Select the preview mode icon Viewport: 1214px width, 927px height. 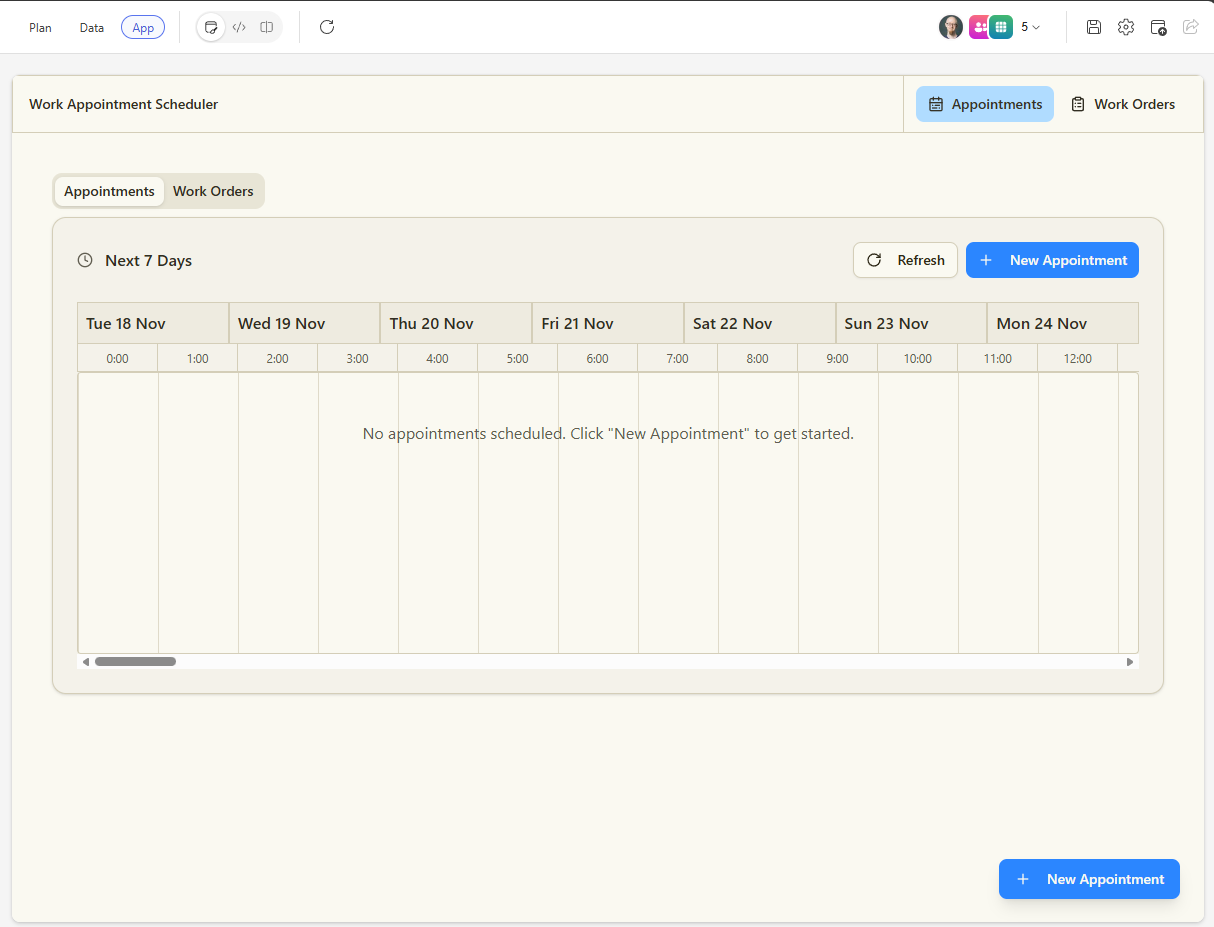coord(211,27)
